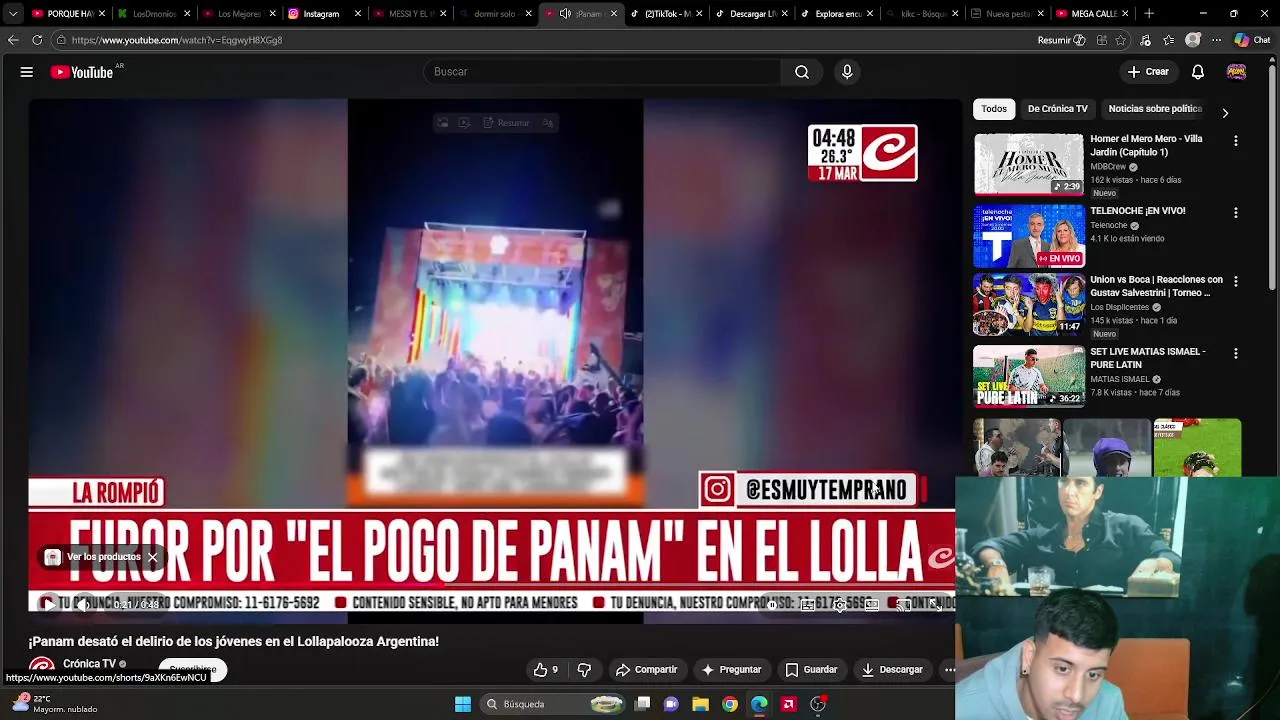Toggle subtitles in the player
Viewport: 1280px width, 720px height.
807,604
